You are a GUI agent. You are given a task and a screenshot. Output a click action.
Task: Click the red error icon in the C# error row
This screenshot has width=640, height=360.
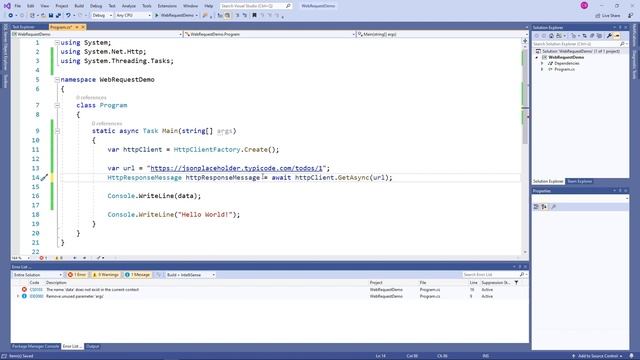coord(24,289)
